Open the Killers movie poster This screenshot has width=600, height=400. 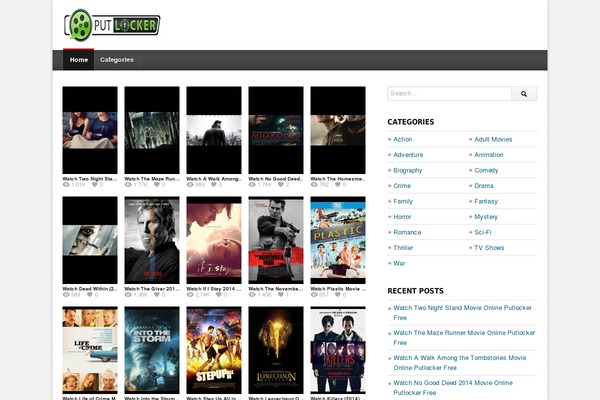click(338, 350)
